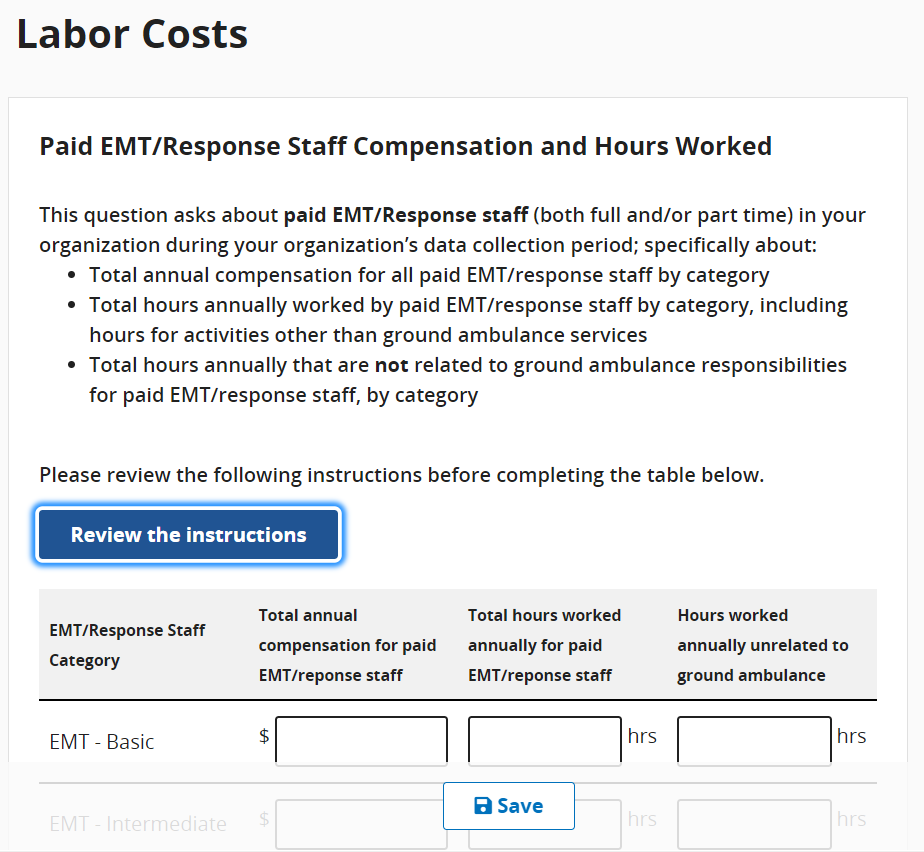Select the EMT/Response Staff Category column header

pyautogui.click(x=127, y=645)
